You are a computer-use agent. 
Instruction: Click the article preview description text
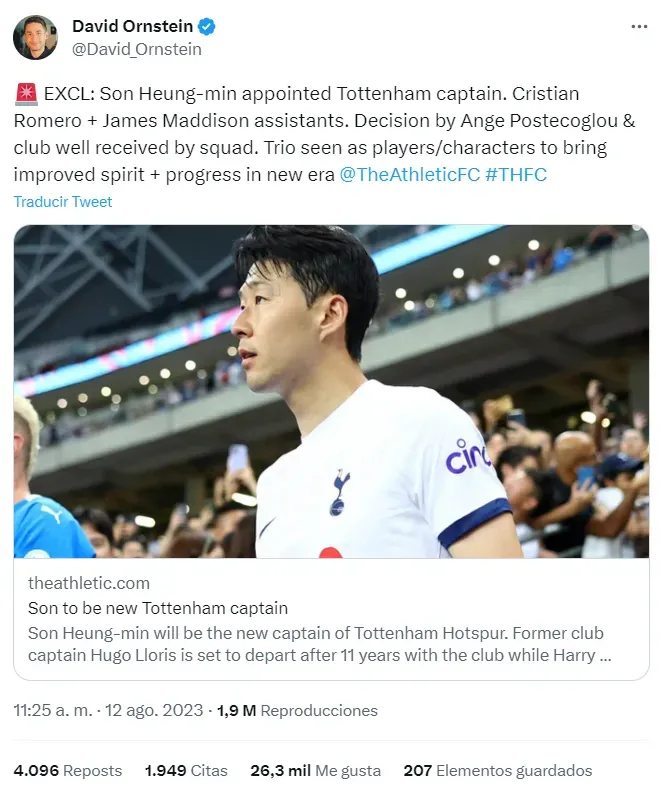(319, 644)
